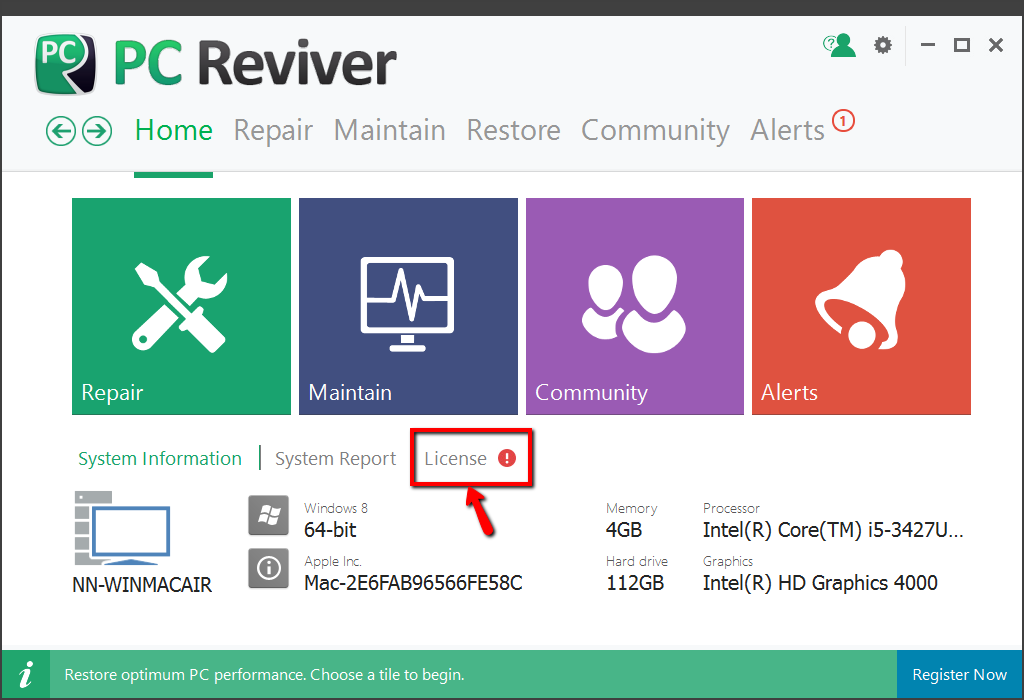Click the back navigation arrow

pyautogui.click(x=62, y=131)
